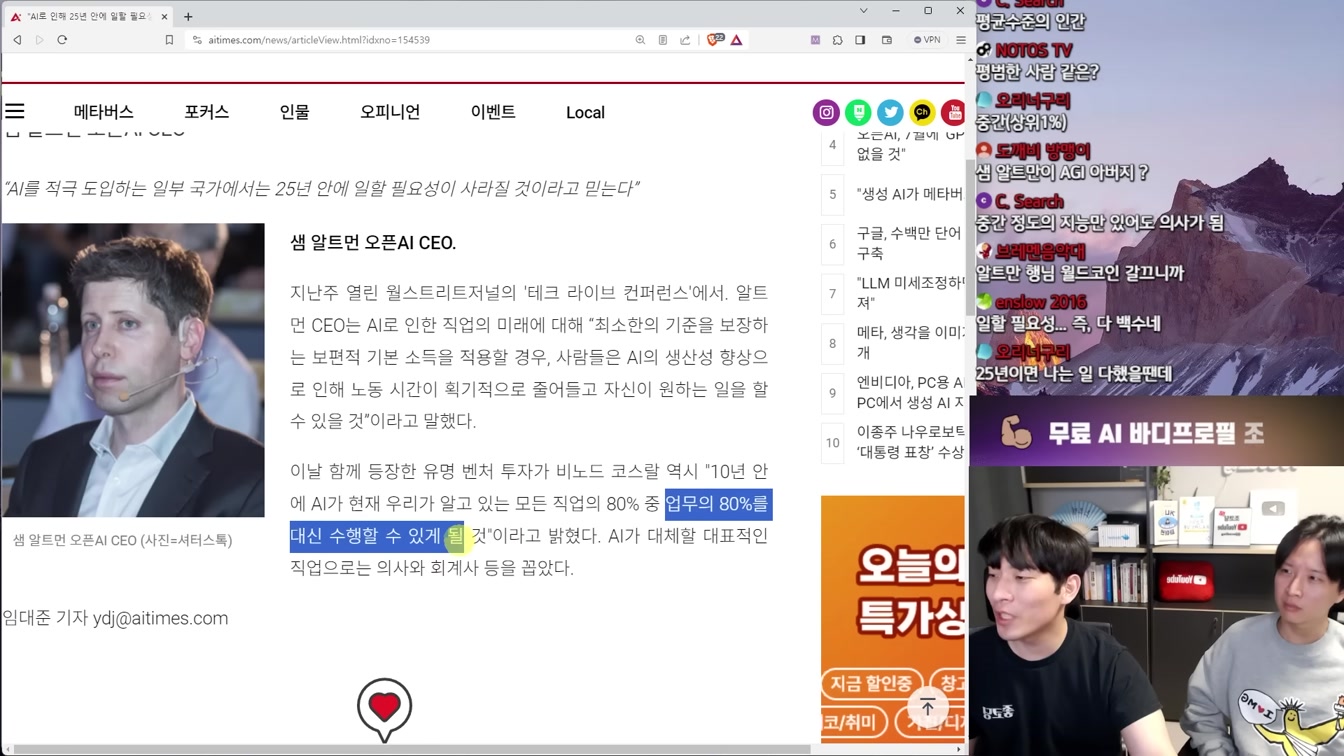This screenshot has width=1344, height=756.
Task: Visit the site's Naver TV icon
Action: (858, 112)
